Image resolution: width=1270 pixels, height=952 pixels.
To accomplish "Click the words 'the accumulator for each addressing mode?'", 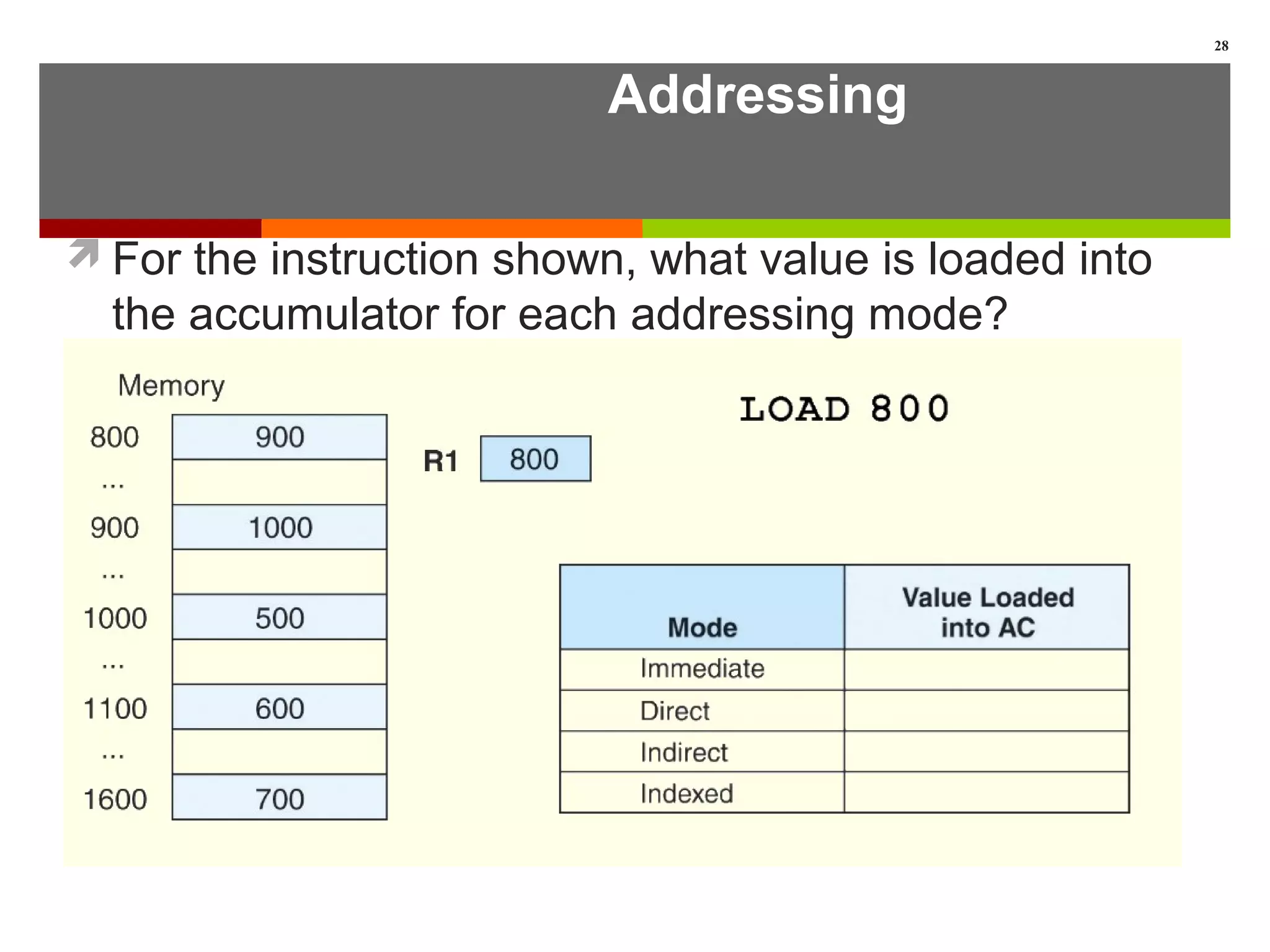I will (x=560, y=314).
